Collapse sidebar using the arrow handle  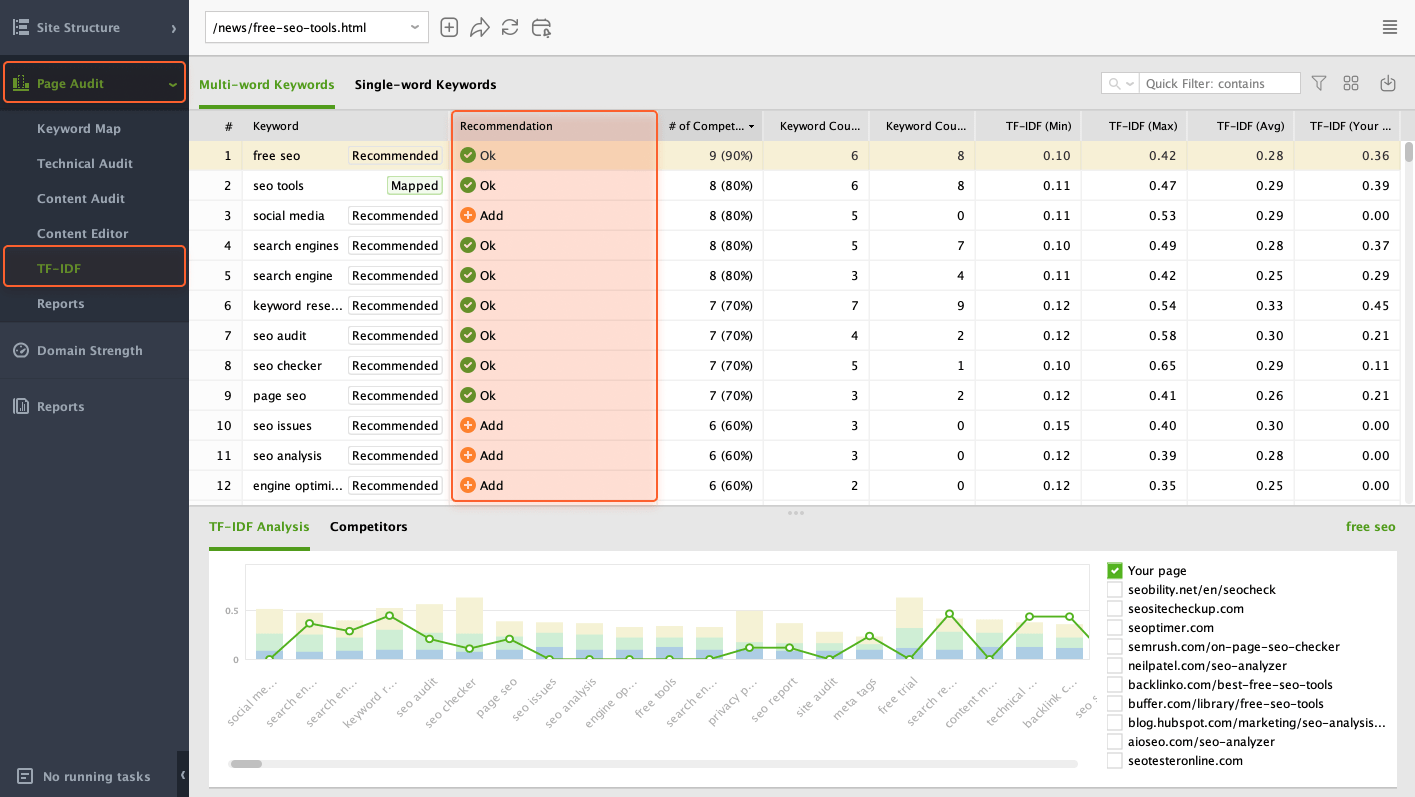click(183, 775)
